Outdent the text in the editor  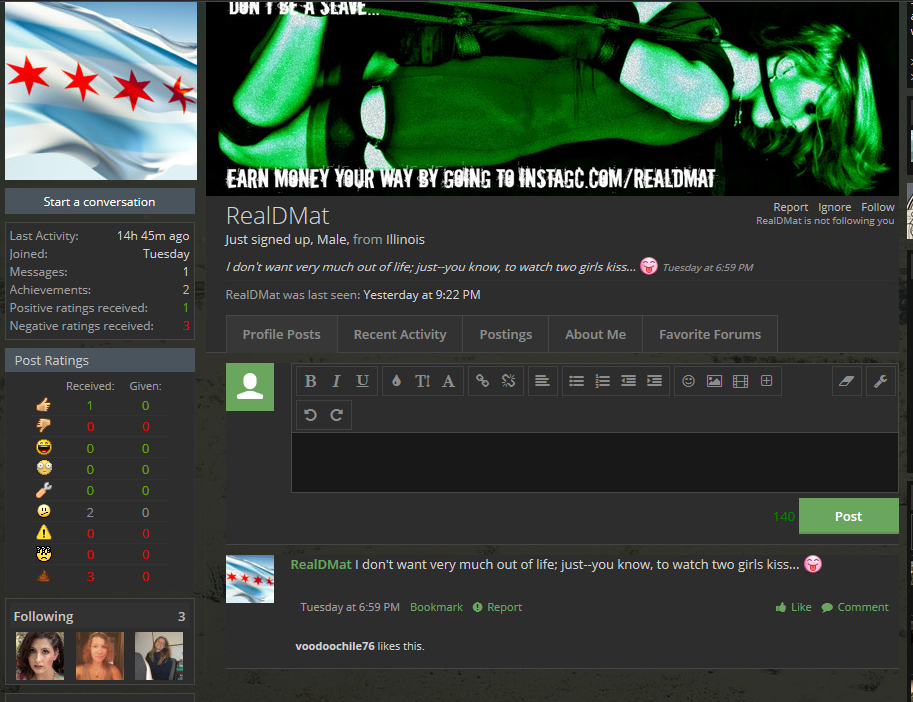628,381
